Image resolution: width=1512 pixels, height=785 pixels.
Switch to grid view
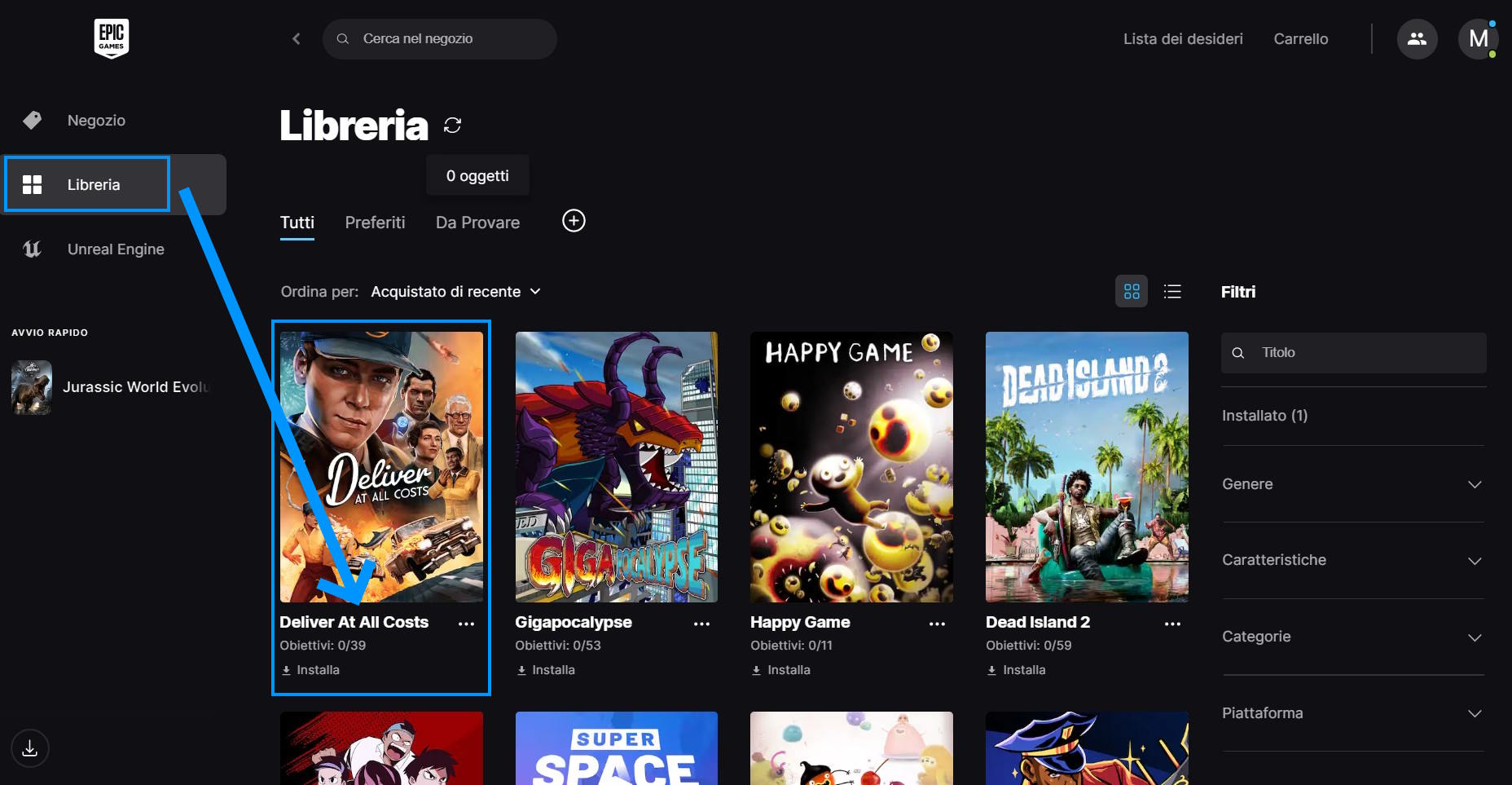[x=1132, y=291]
